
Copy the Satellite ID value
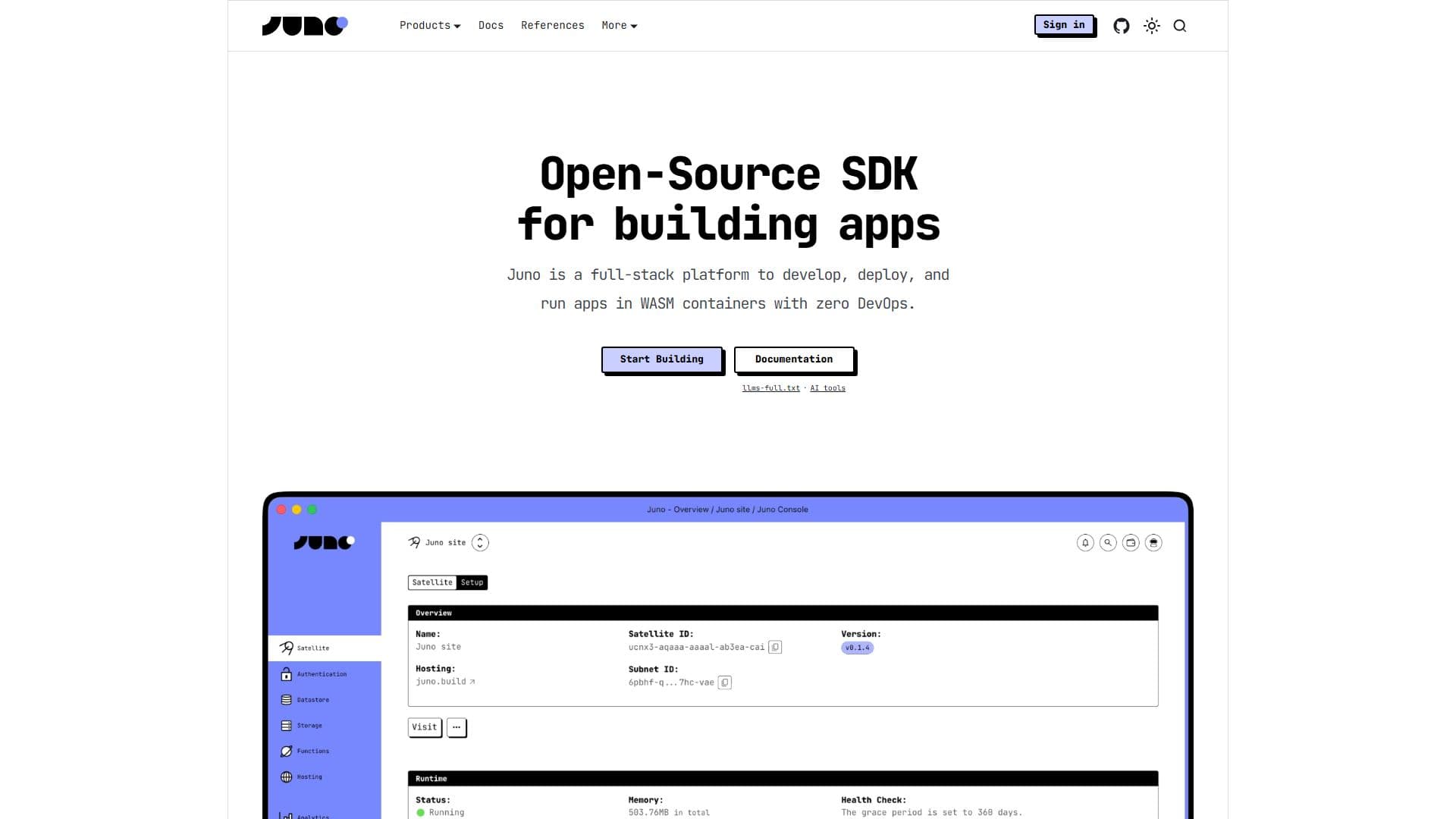[x=775, y=648]
